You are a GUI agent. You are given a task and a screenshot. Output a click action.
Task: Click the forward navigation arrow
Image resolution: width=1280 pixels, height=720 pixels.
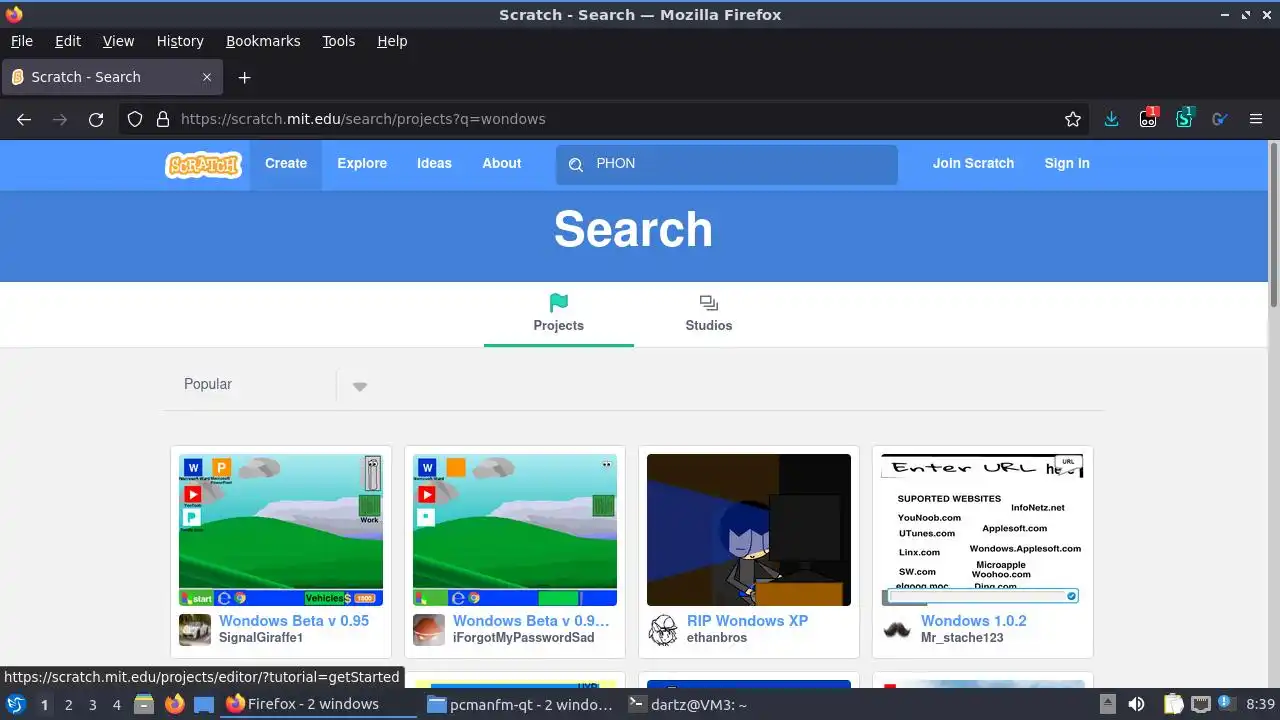(60, 119)
